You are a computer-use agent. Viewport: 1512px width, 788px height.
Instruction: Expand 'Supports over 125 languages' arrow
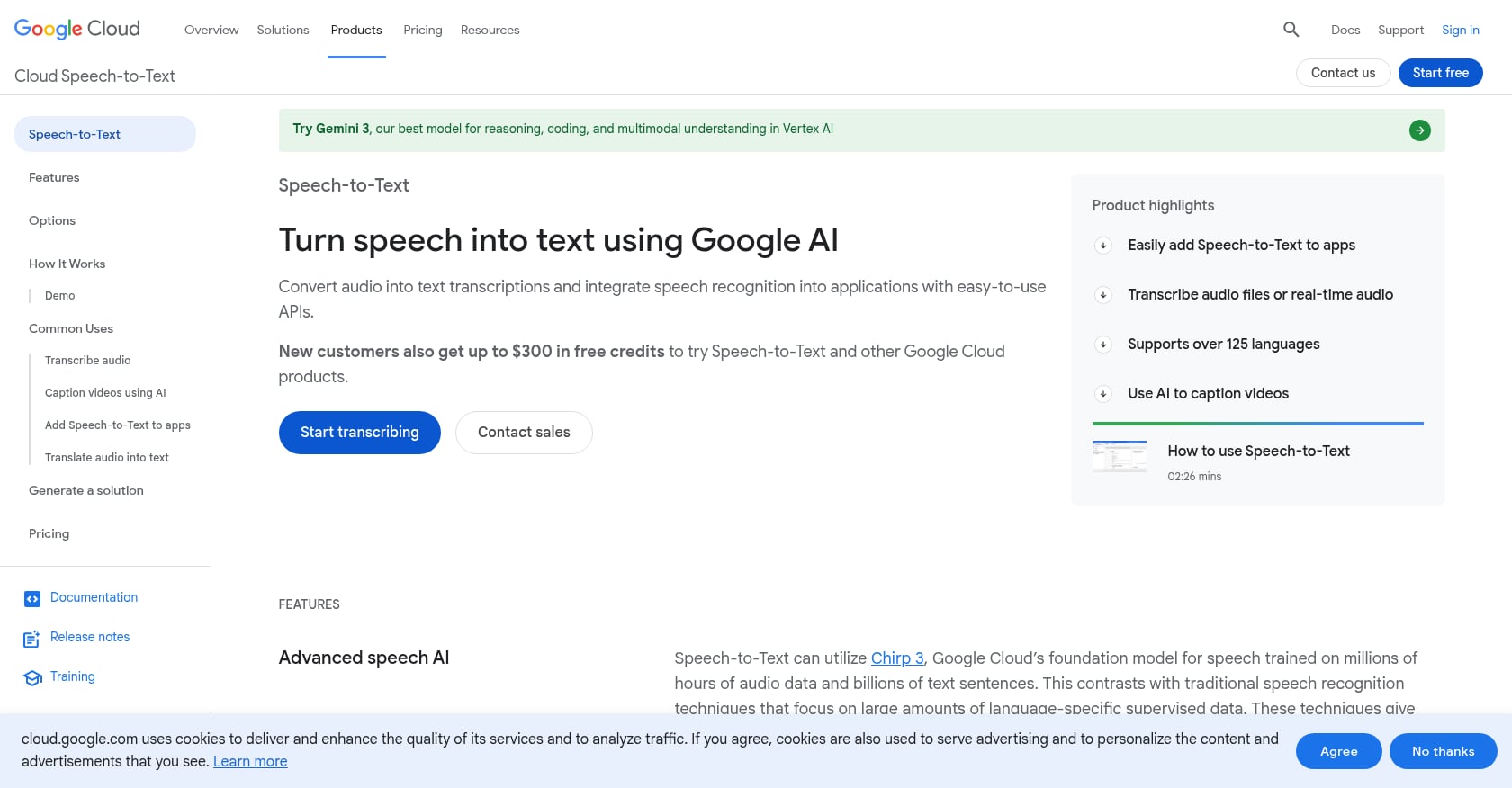click(x=1102, y=345)
